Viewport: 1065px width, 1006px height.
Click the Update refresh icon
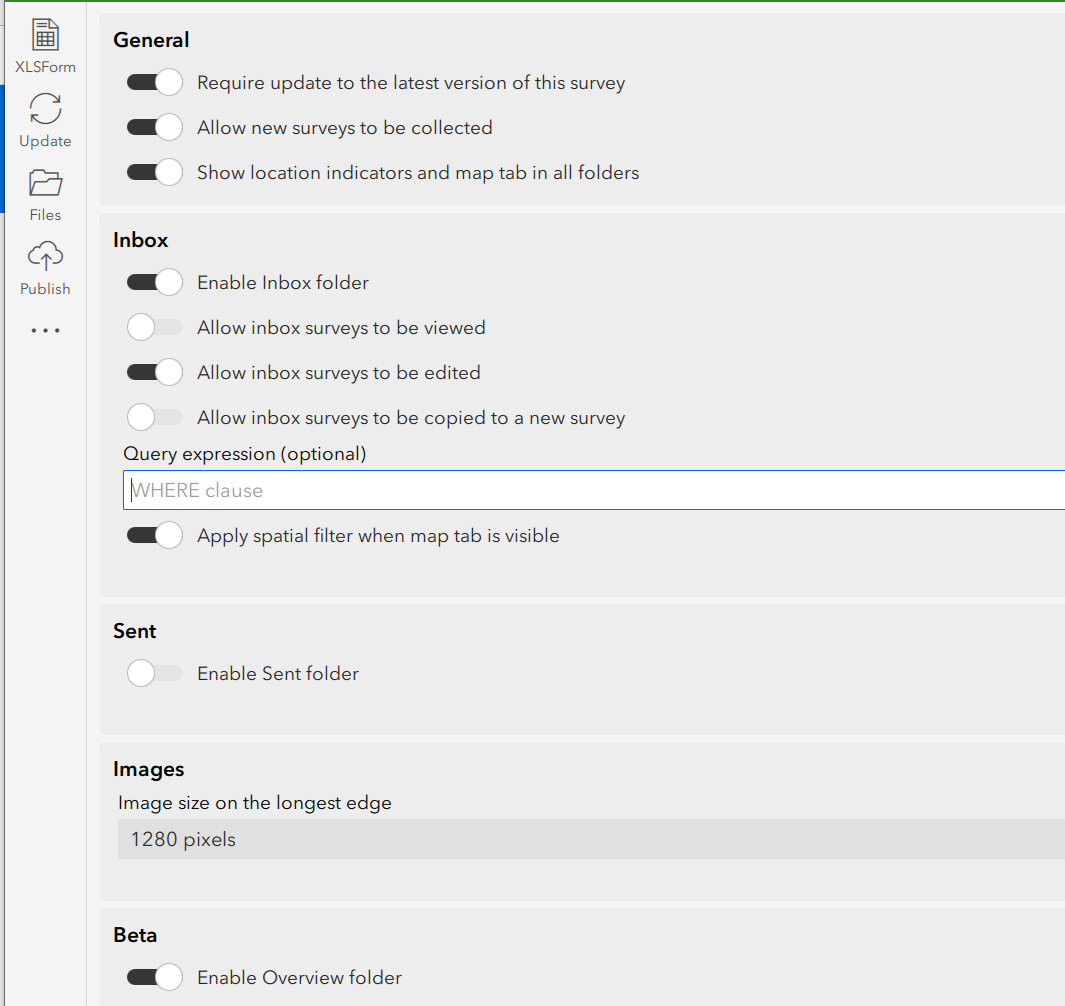click(x=45, y=109)
